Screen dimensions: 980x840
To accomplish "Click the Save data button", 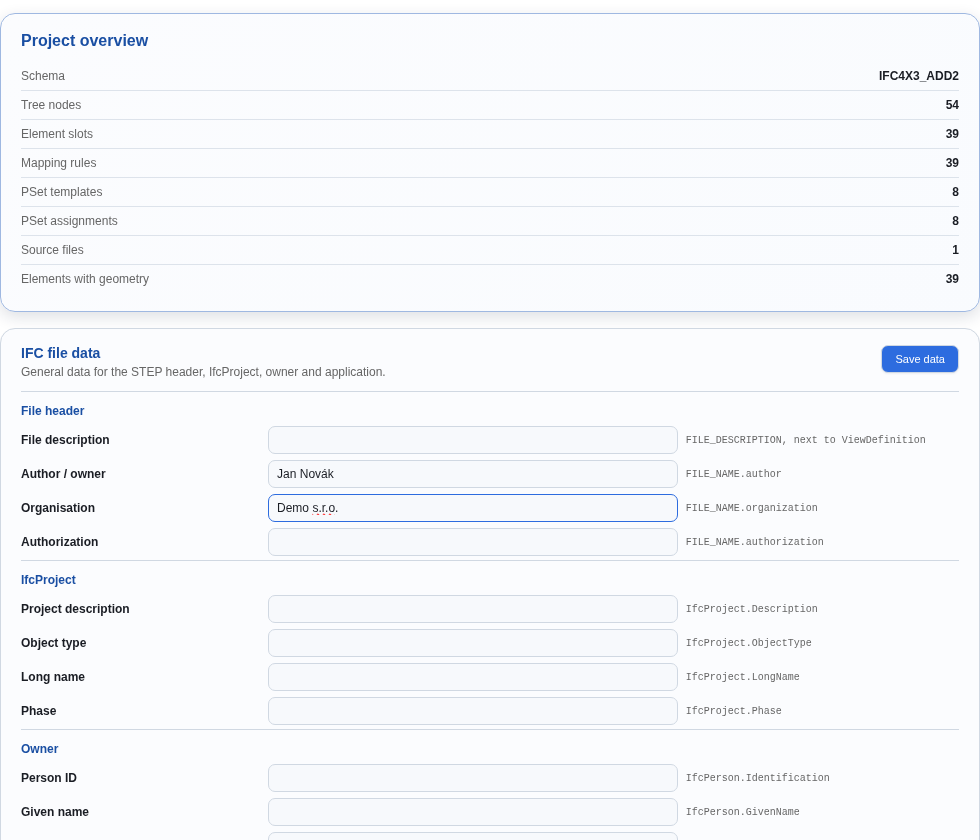I will 919,359.
